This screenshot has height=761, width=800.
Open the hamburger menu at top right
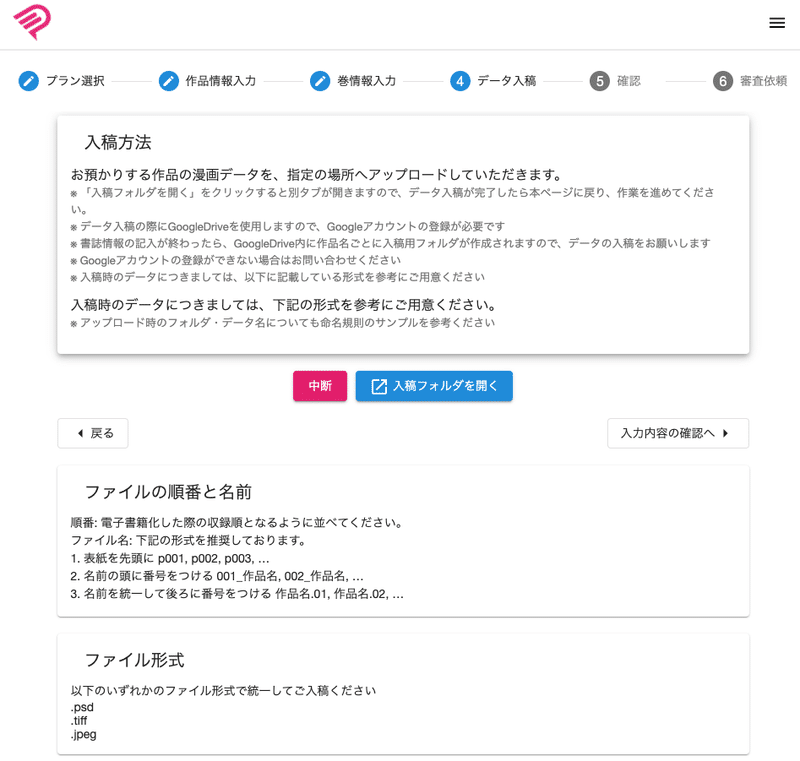point(778,22)
